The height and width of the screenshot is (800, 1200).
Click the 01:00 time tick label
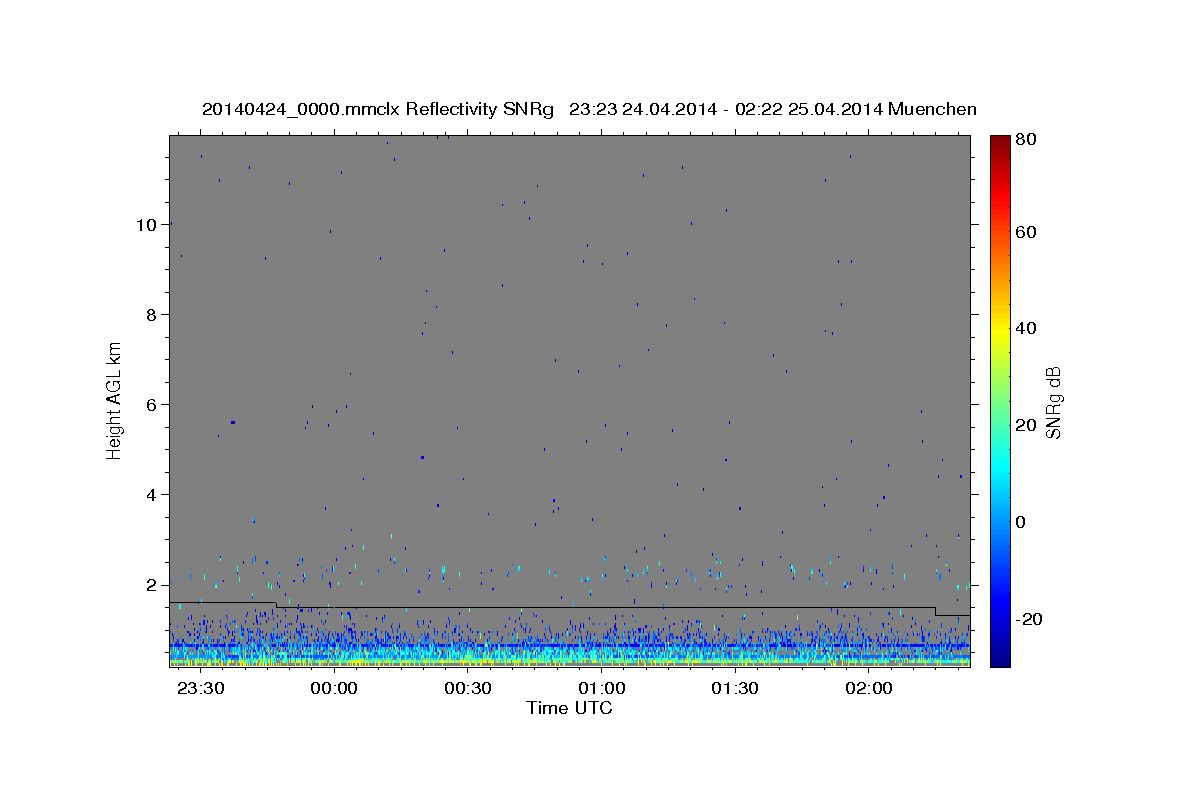point(602,689)
